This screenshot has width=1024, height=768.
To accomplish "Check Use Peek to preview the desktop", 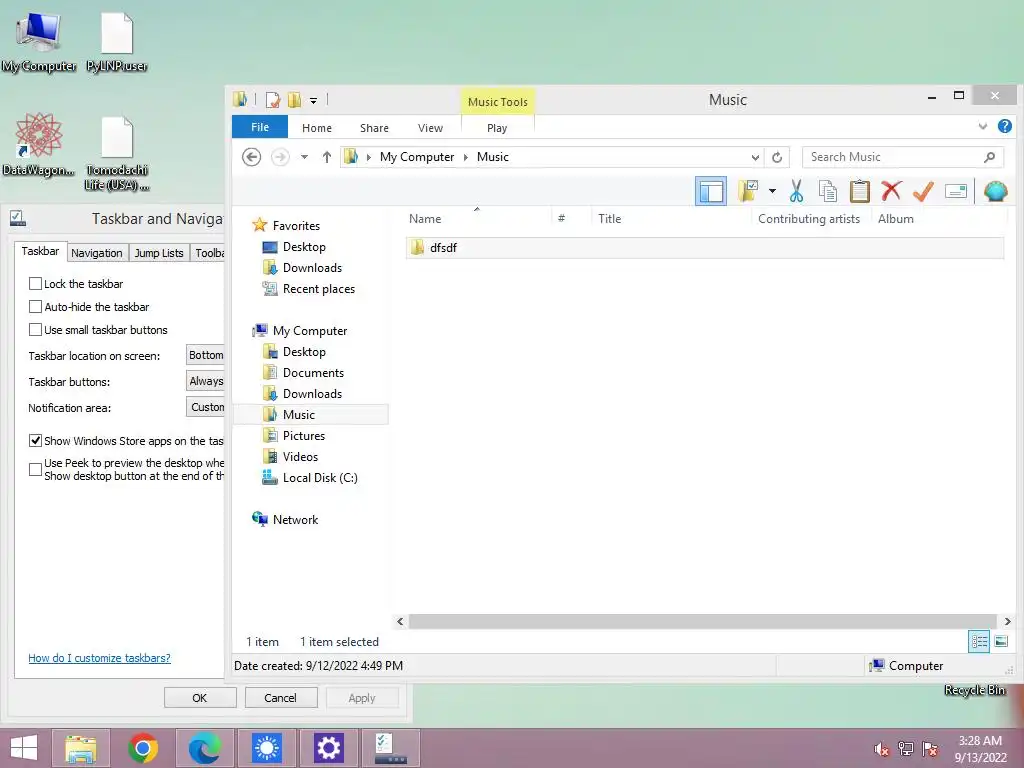I will click(35, 470).
